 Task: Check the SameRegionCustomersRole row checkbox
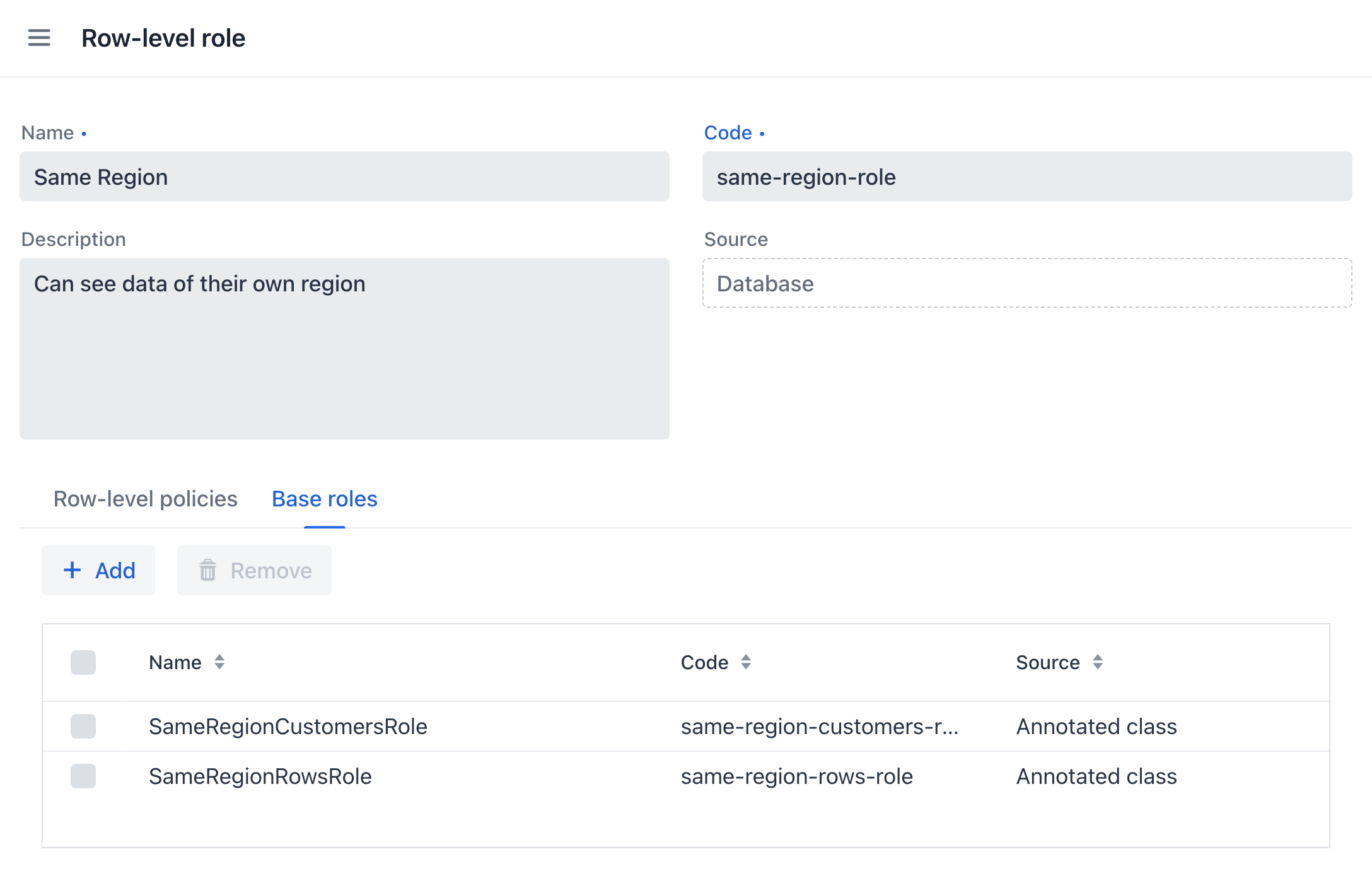83,727
